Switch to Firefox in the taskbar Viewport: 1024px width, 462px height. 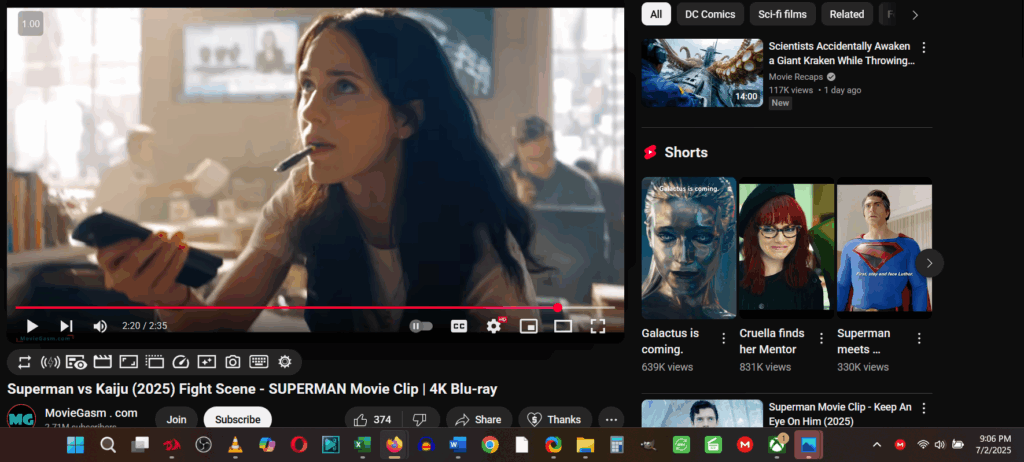[x=394, y=446]
